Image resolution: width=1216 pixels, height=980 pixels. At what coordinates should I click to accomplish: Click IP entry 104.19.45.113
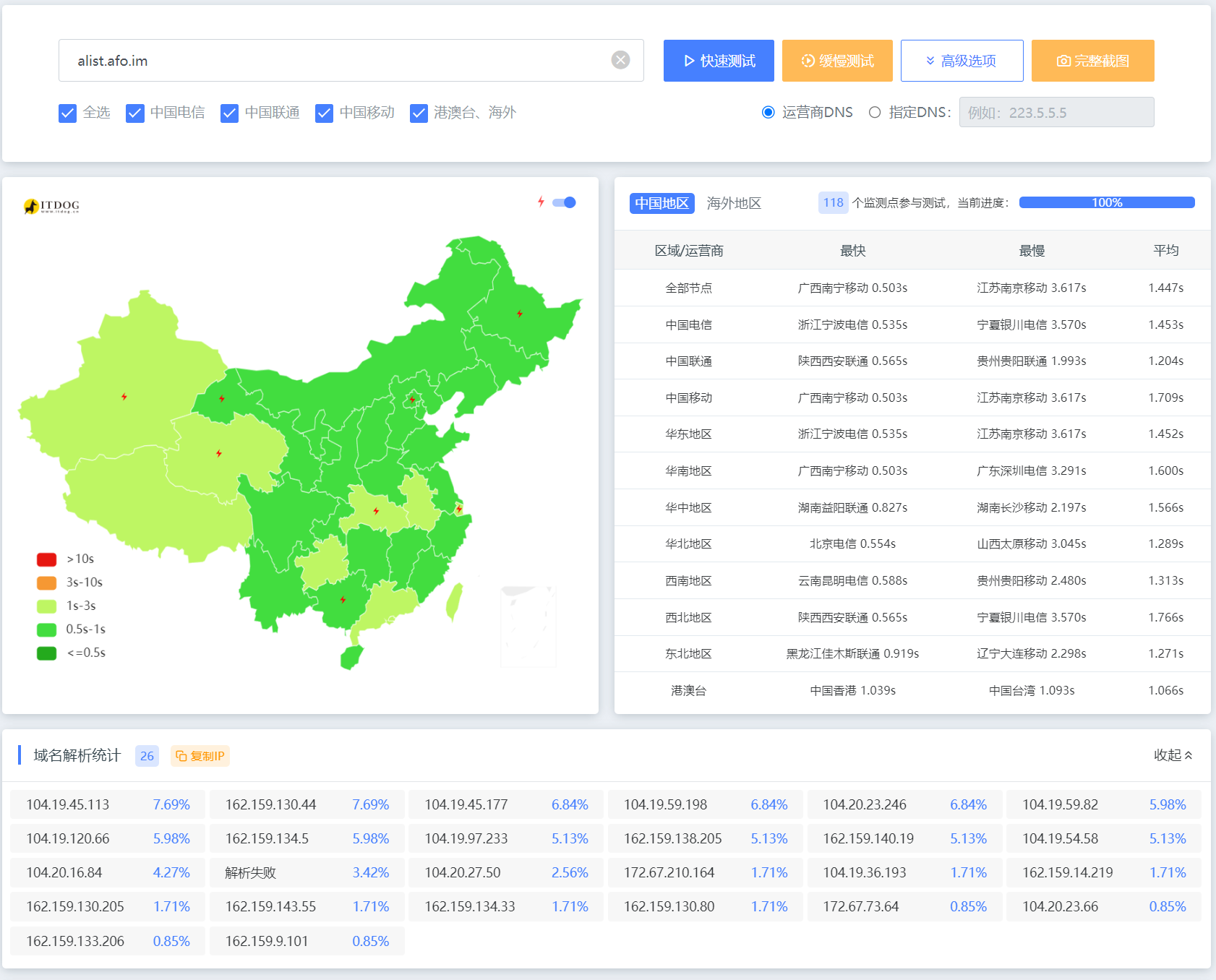coord(108,804)
